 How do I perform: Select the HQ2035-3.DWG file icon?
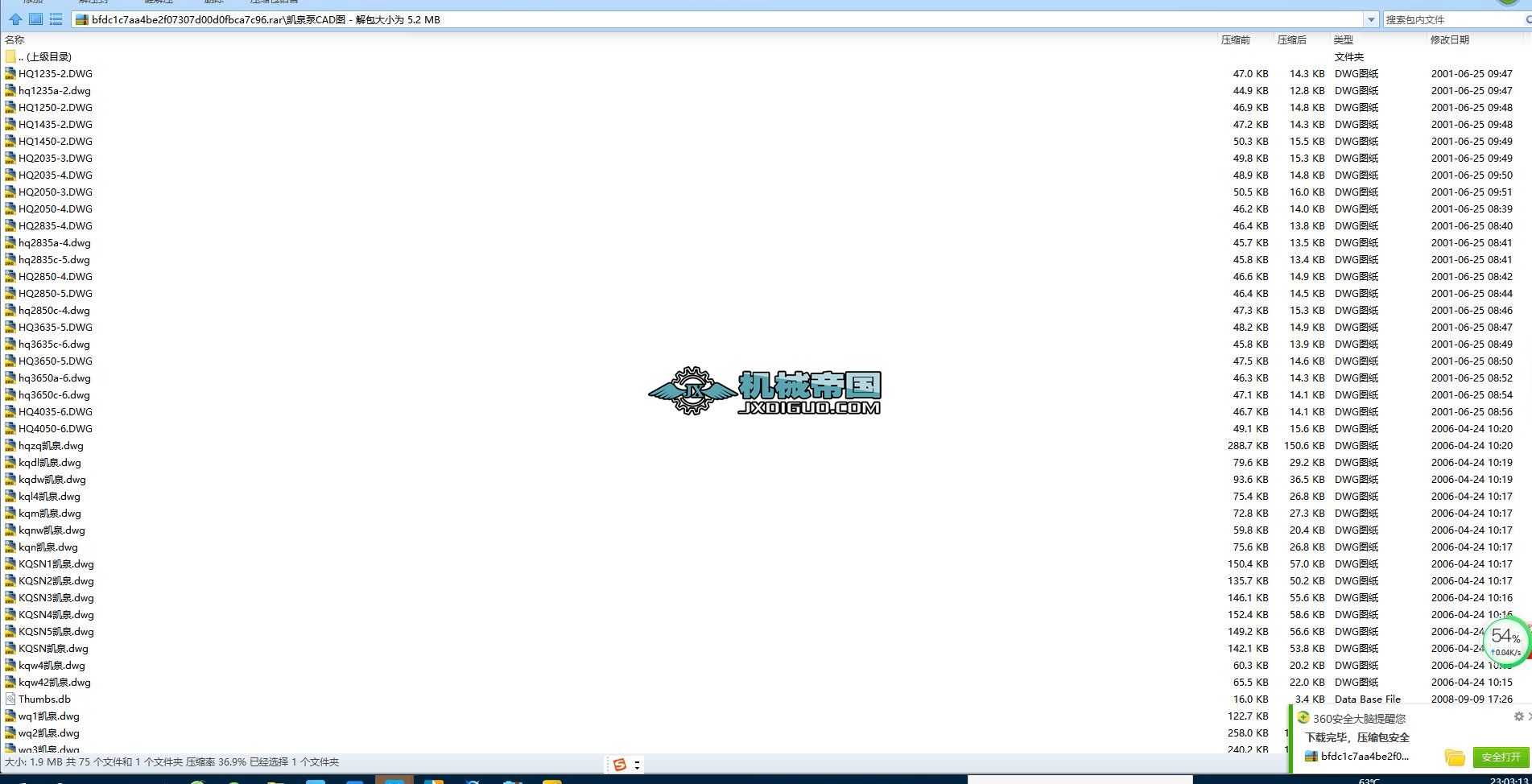(x=10, y=158)
